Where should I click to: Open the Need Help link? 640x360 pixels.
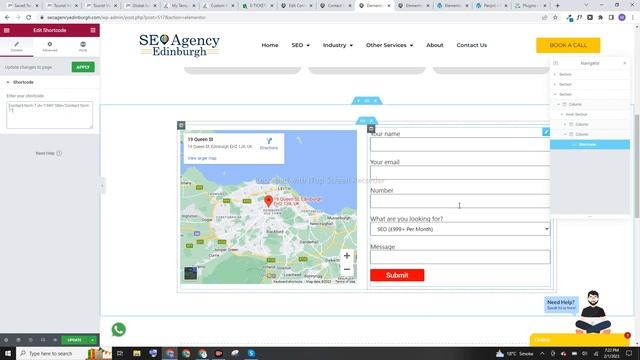tap(48, 153)
